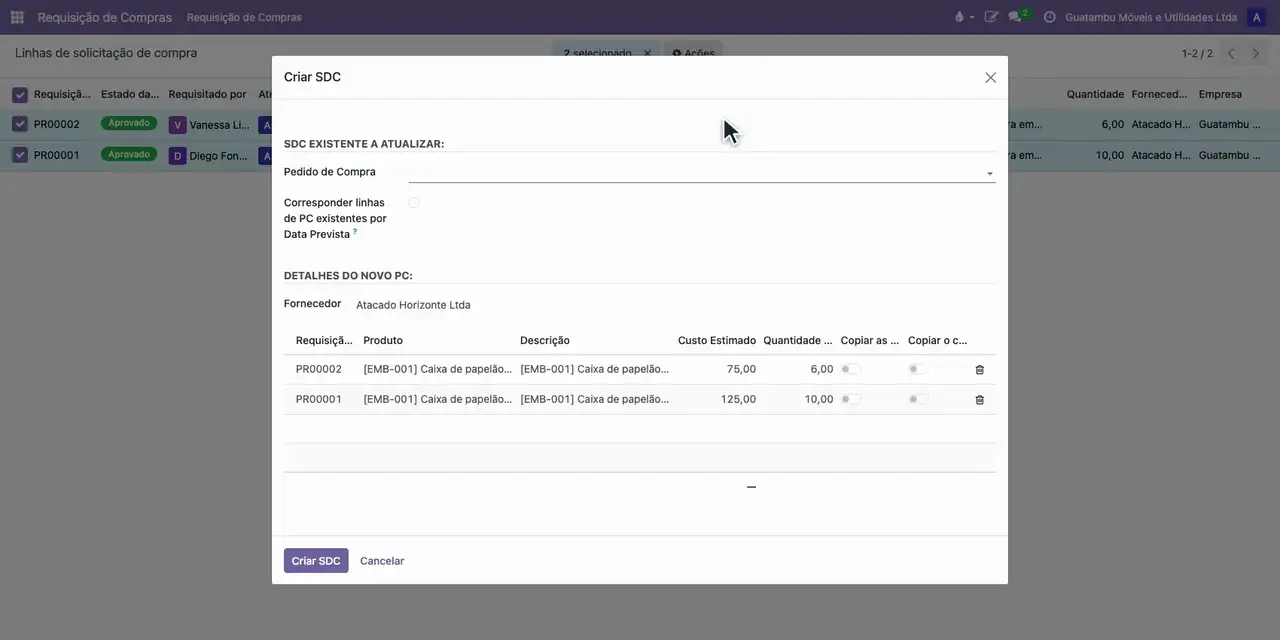This screenshot has width=1280, height=640.
Task: Toggle Copiar as switch for PR00002 row
Action: (x=850, y=369)
